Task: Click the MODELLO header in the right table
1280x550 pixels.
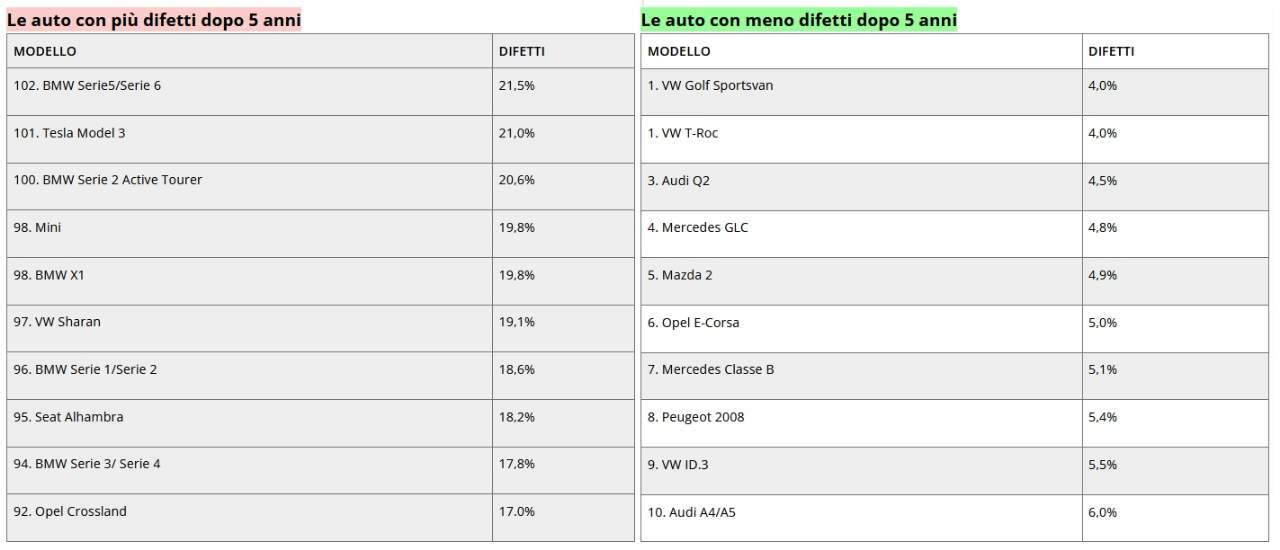Action: coord(679,51)
